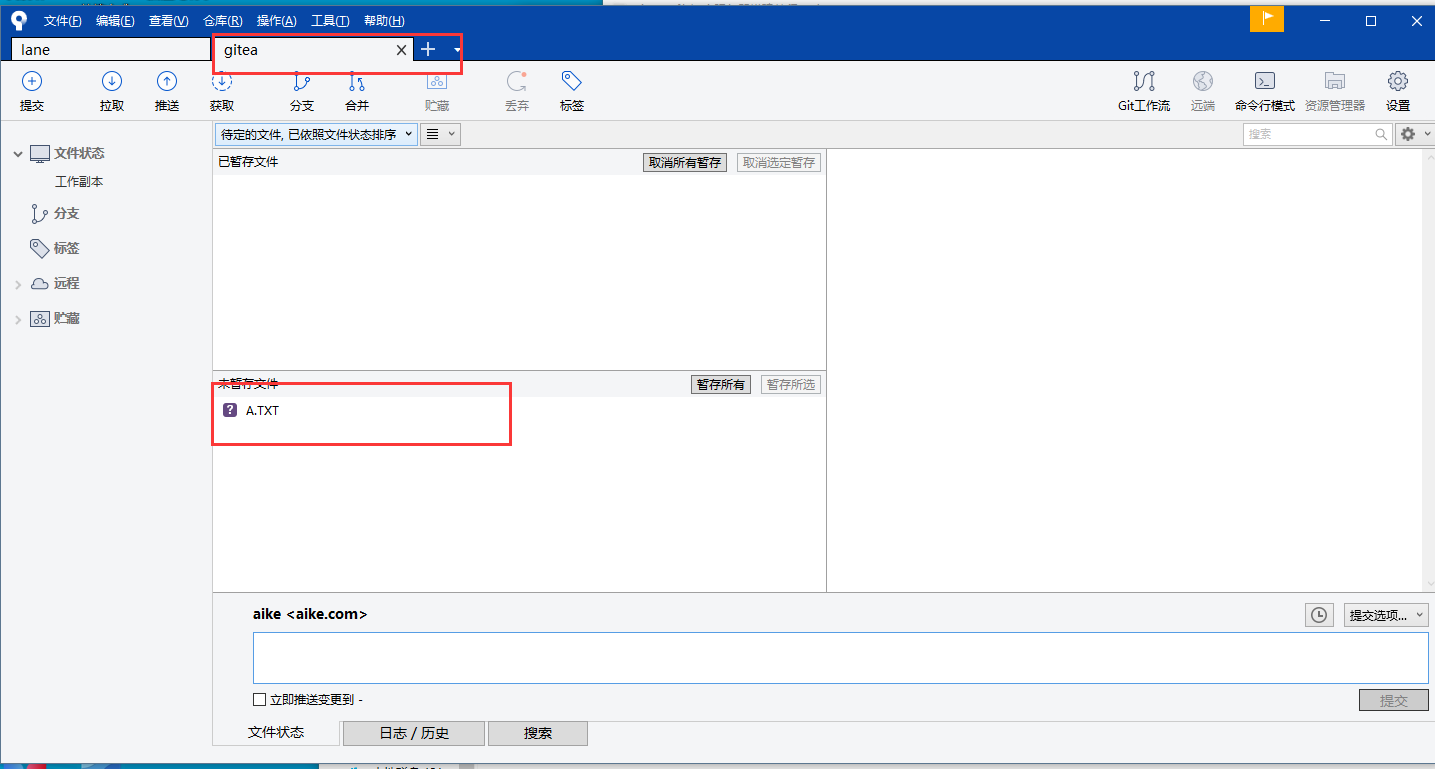Click the 贮藏 (Stash) toolbar icon
This screenshot has height=769, width=1435.
click(437, 82)
